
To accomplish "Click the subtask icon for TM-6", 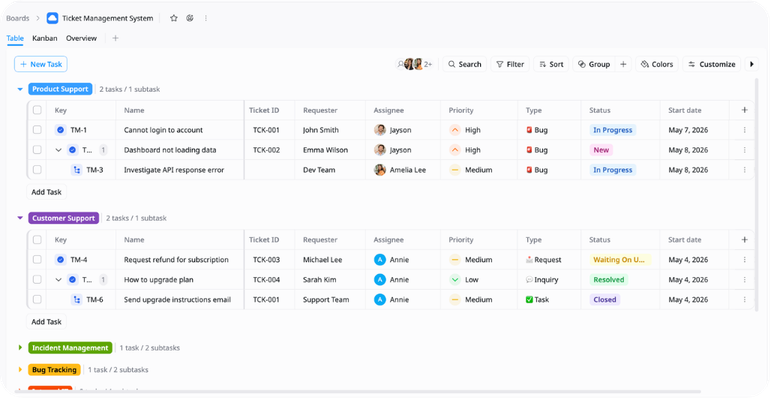I will coord(77,300).
